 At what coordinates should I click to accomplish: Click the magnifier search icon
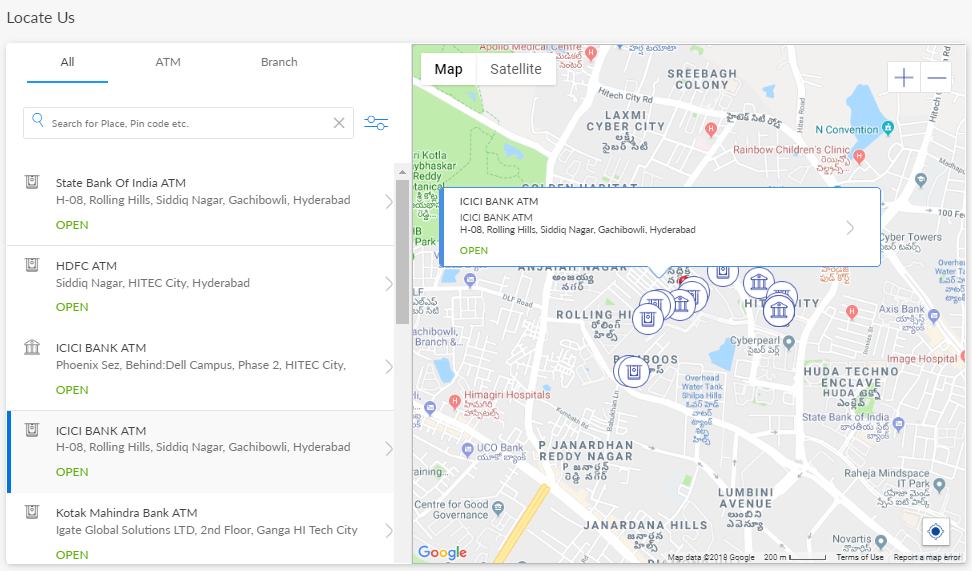tap(38, 121)
